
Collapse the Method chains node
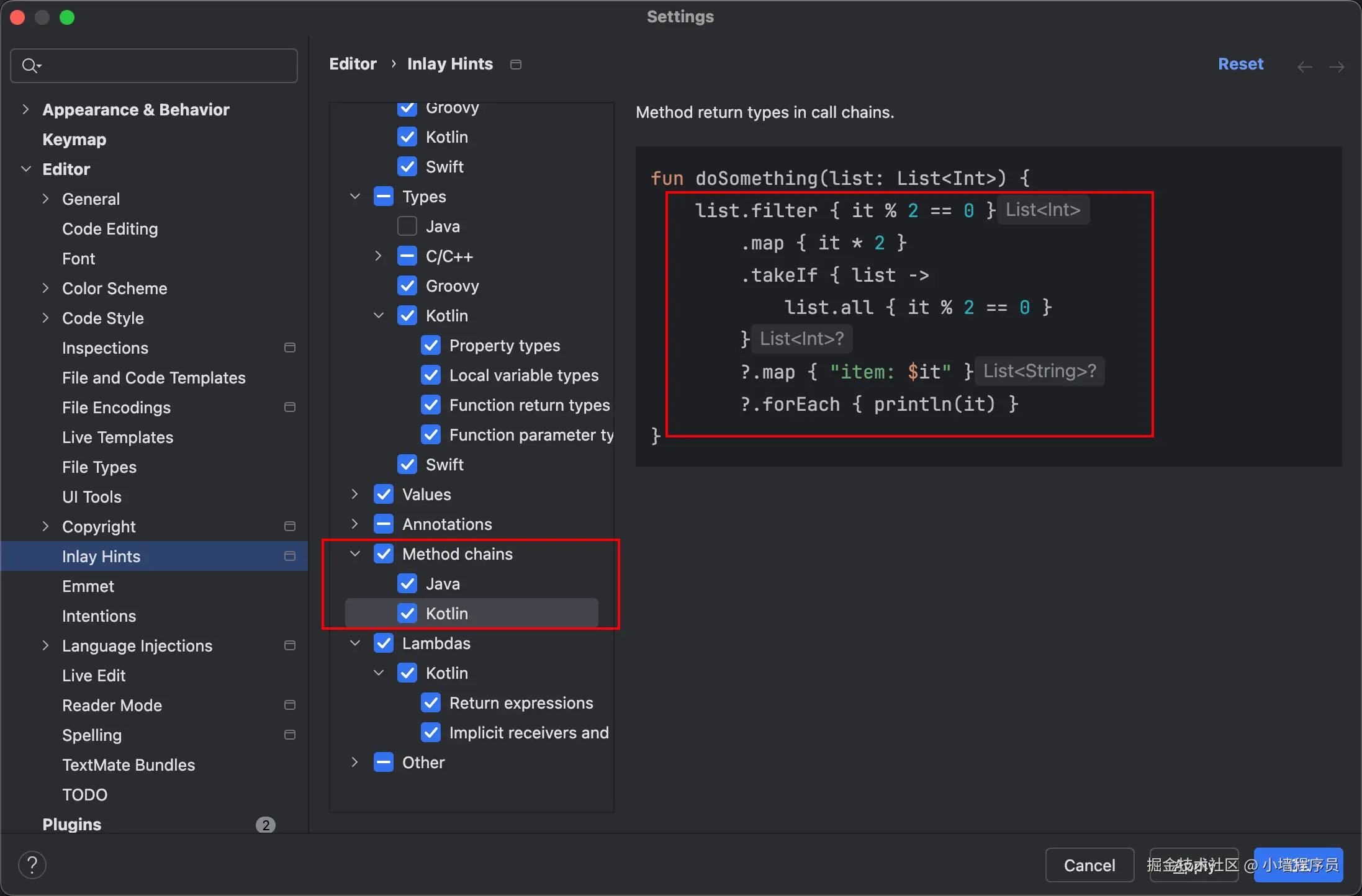pos(354,554)
